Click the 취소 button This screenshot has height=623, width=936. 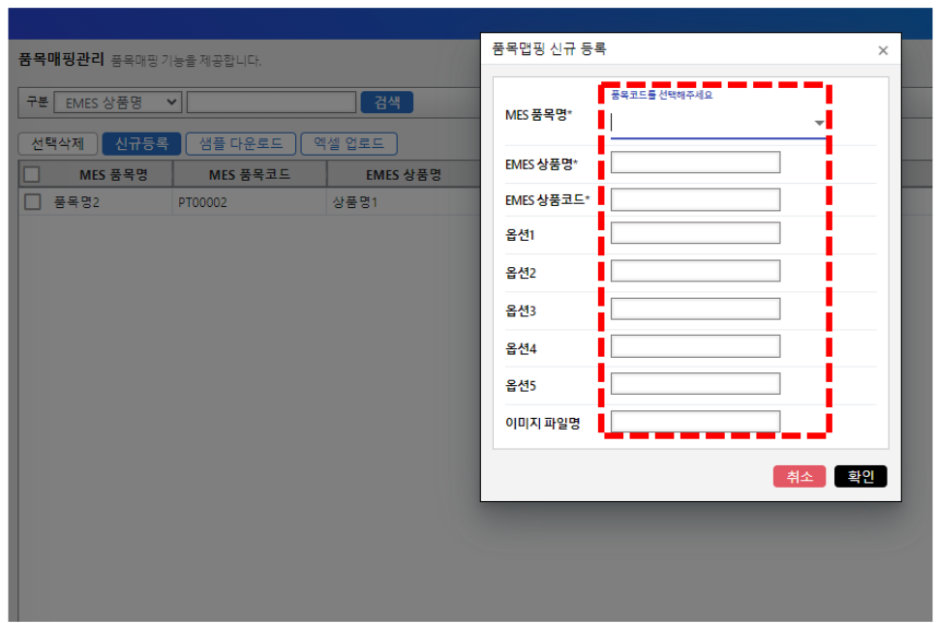tap(799, 476)
